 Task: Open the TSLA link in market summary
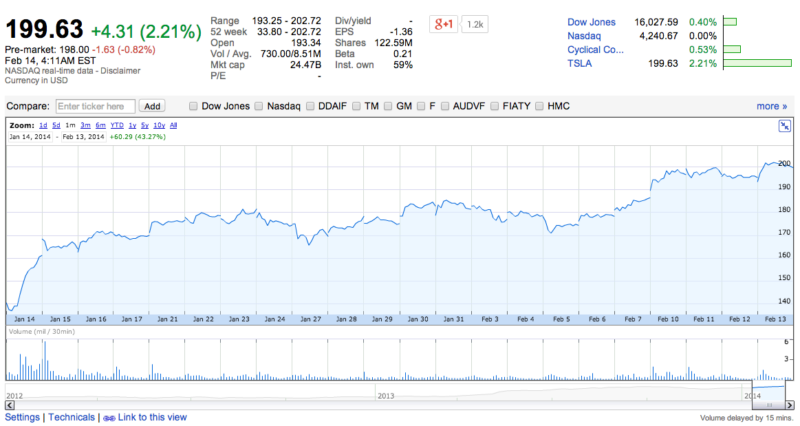click(x=580, y=63)
